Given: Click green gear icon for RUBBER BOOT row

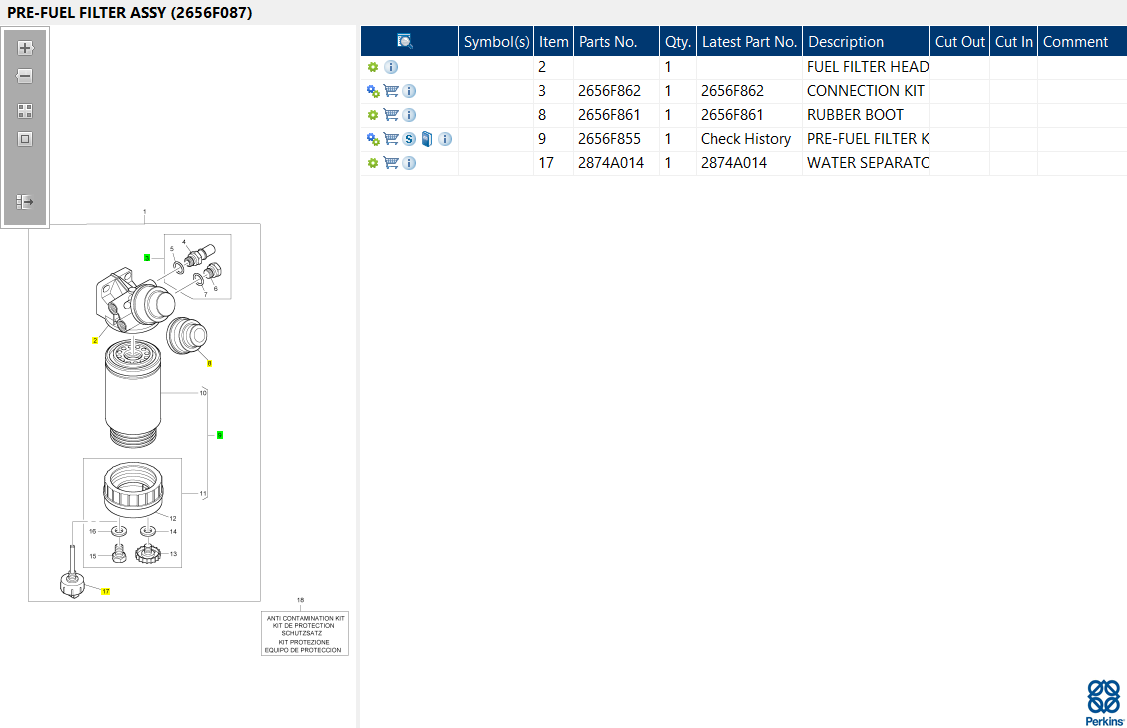Looking at the screenshot, I should point(372,115).
